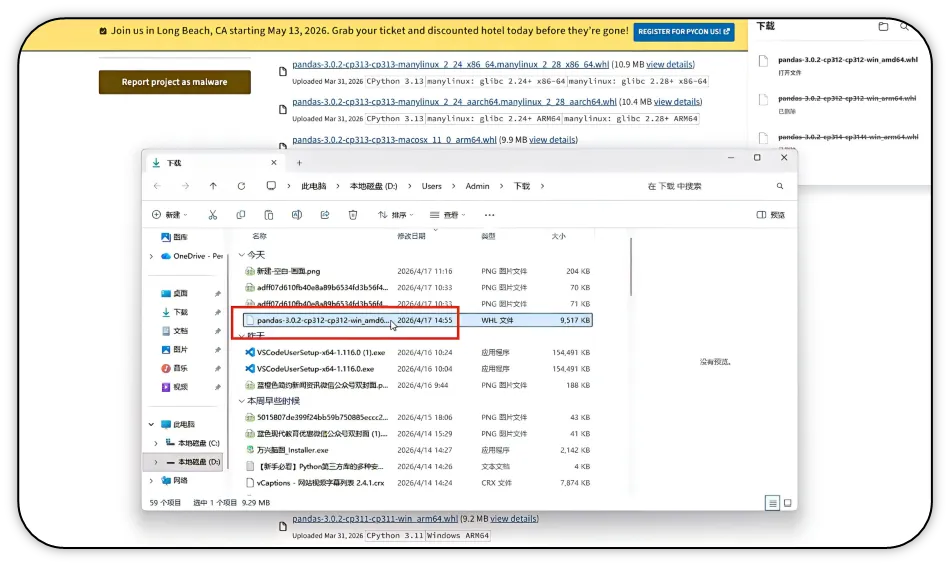
Task: Open pandas cp312 win_amd64.whl in browser downloads
Action: 848,59
